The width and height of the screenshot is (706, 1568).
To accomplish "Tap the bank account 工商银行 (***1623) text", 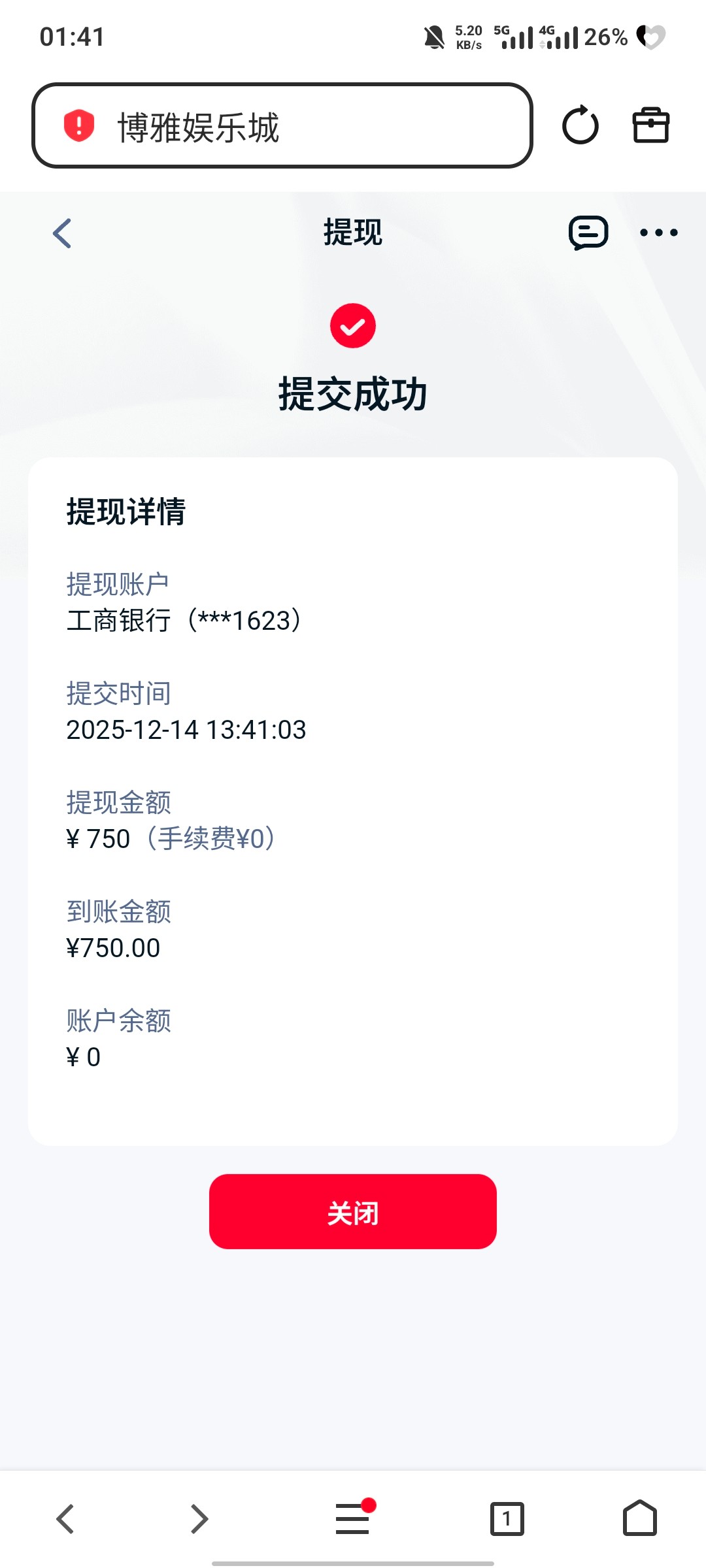I will pos(184,621).
